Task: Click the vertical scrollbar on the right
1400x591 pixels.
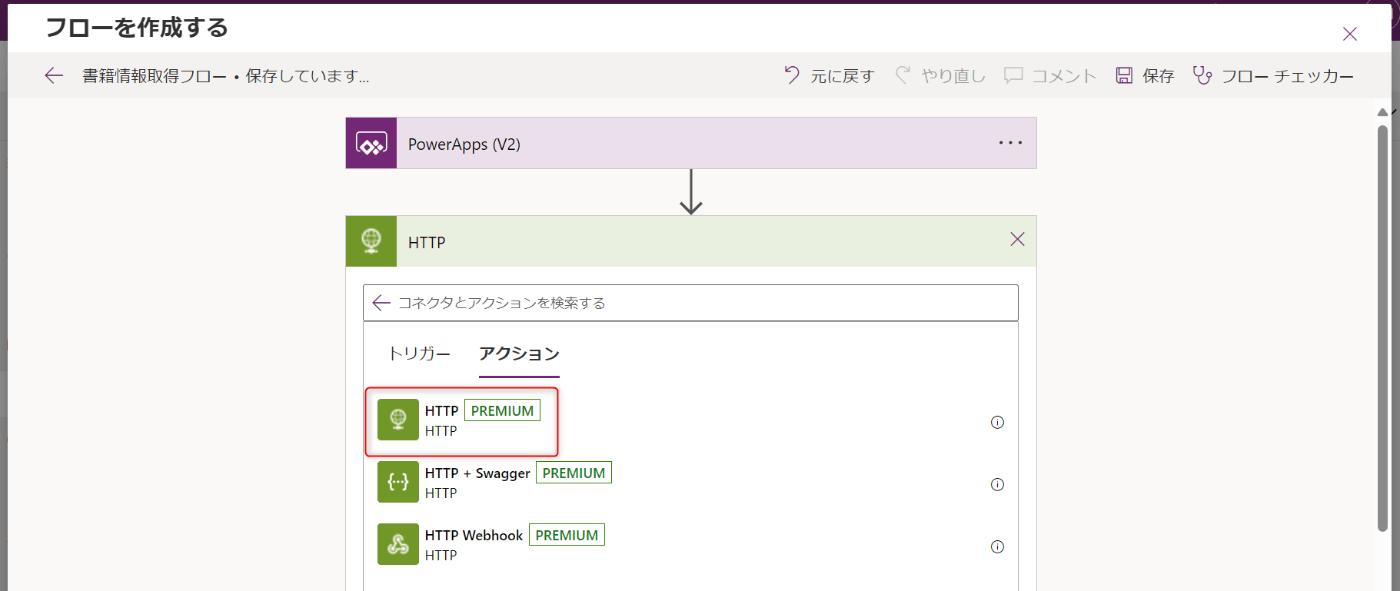Action: tap(1383, 328)
